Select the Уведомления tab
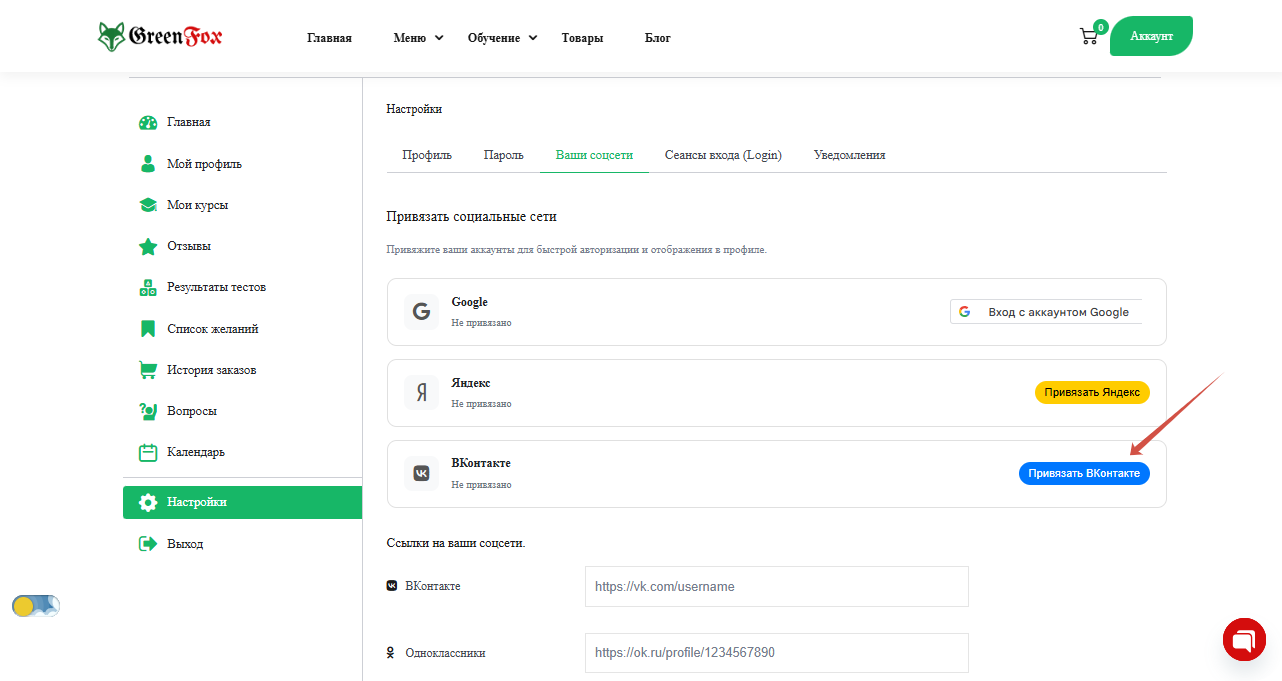 coord(849,155)
